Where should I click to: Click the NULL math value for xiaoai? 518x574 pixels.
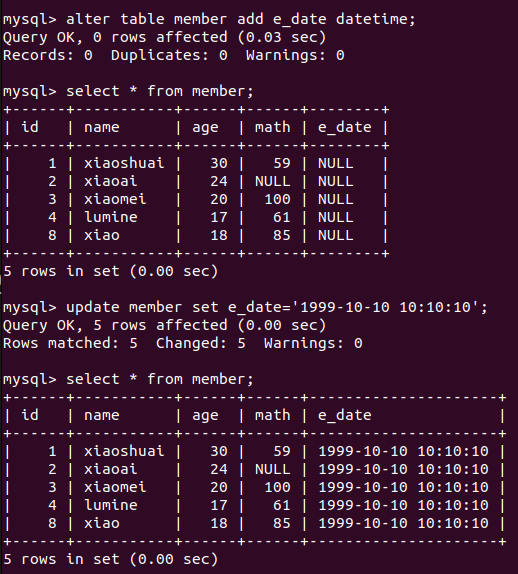272,181
